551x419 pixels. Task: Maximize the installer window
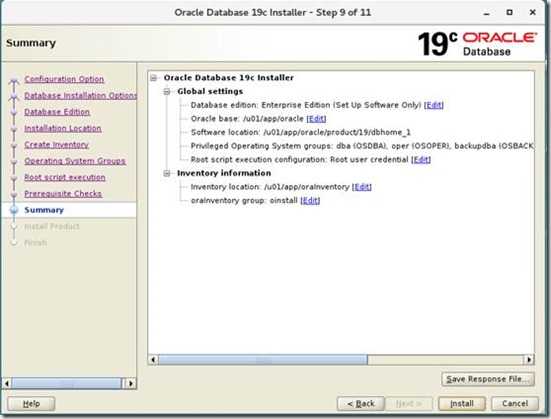(509, 12)
